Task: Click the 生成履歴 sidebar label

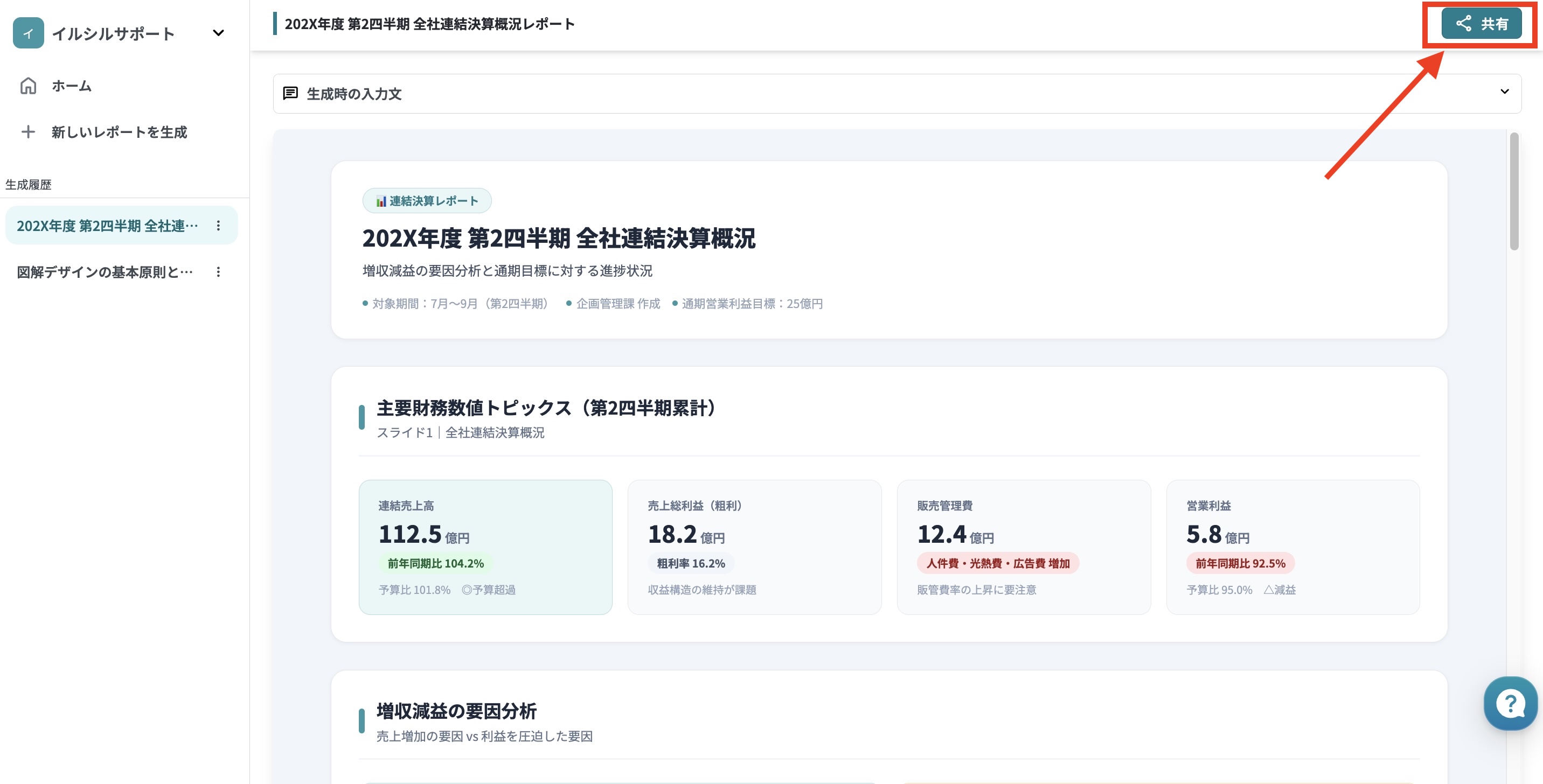Action: pyautogui.click(x=28, y=184)
